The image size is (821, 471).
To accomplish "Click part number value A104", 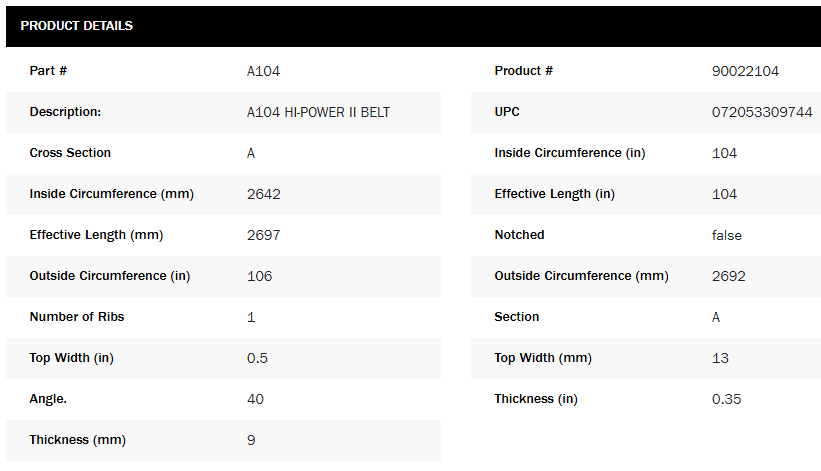I will click(x=264, y=71).
